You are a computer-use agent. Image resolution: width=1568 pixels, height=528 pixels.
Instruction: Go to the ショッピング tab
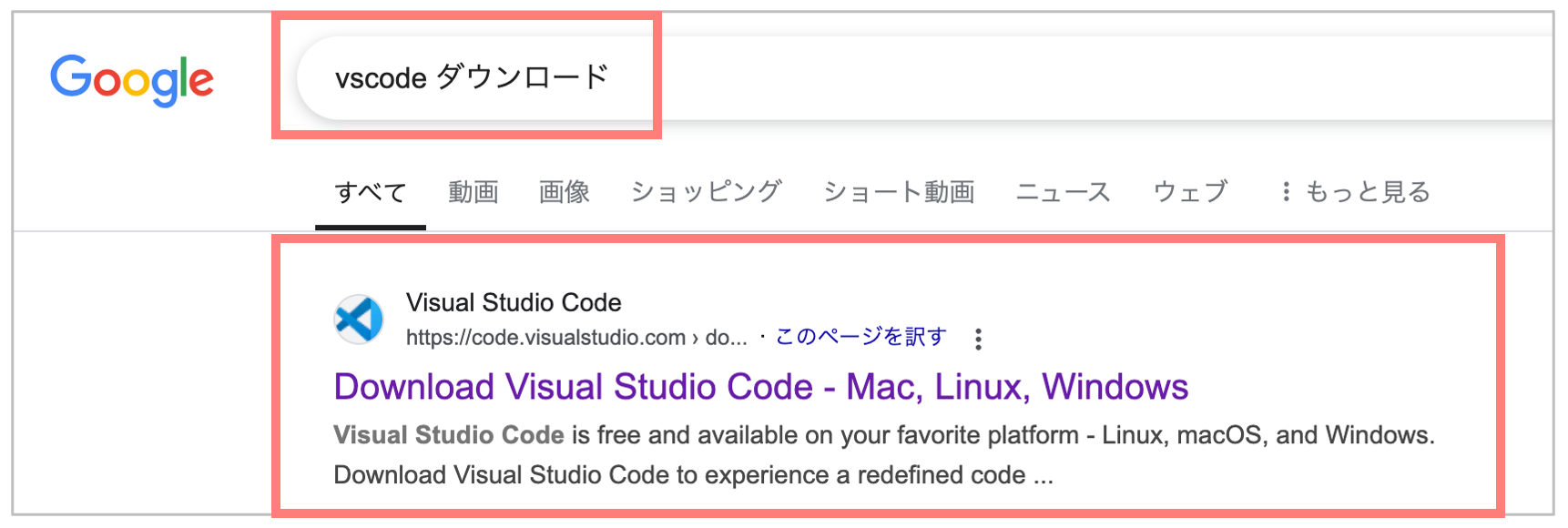coord(707,192)
